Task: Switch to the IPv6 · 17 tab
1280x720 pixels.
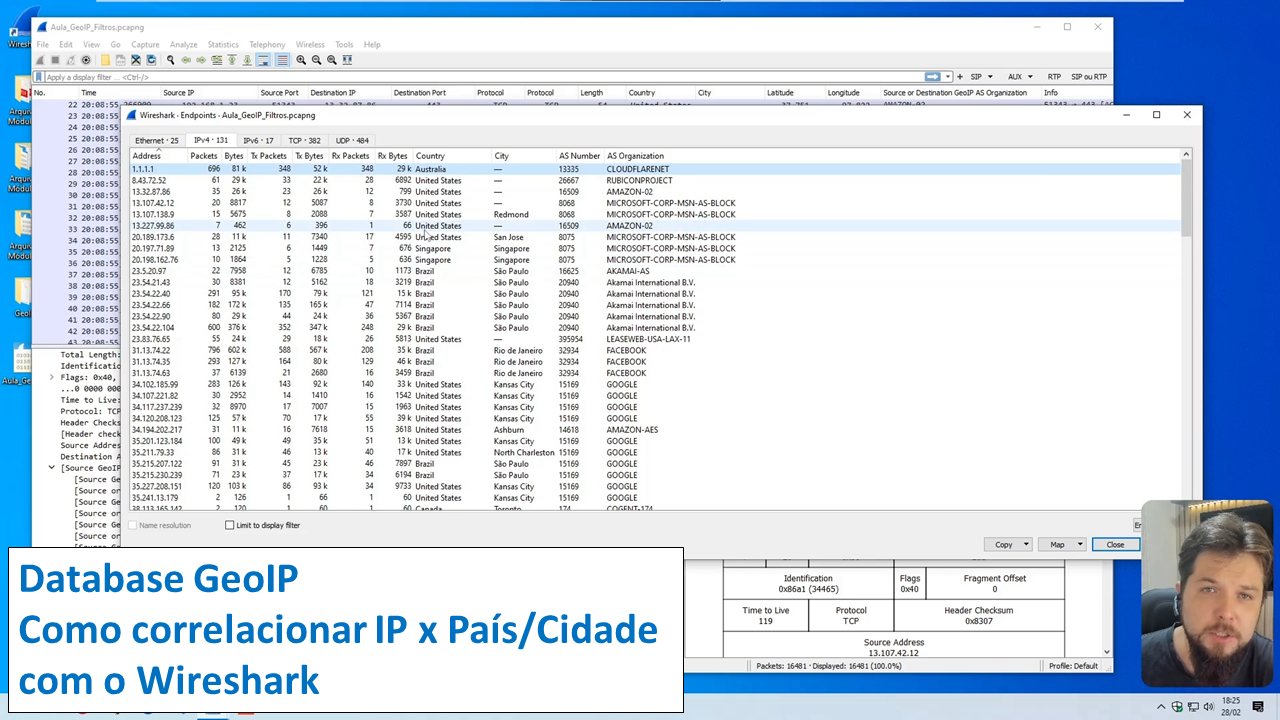Action: point(258,141)
